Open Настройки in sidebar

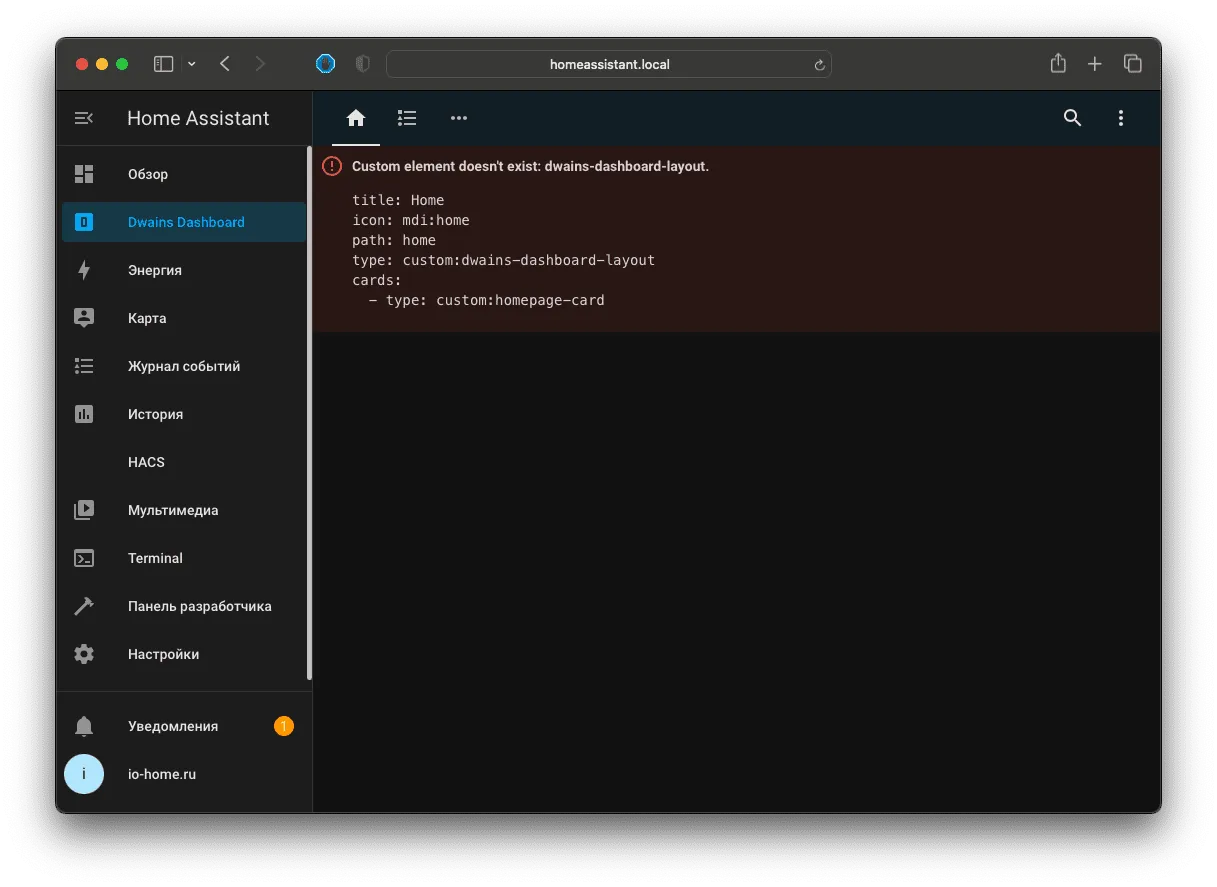click(184, 654)
